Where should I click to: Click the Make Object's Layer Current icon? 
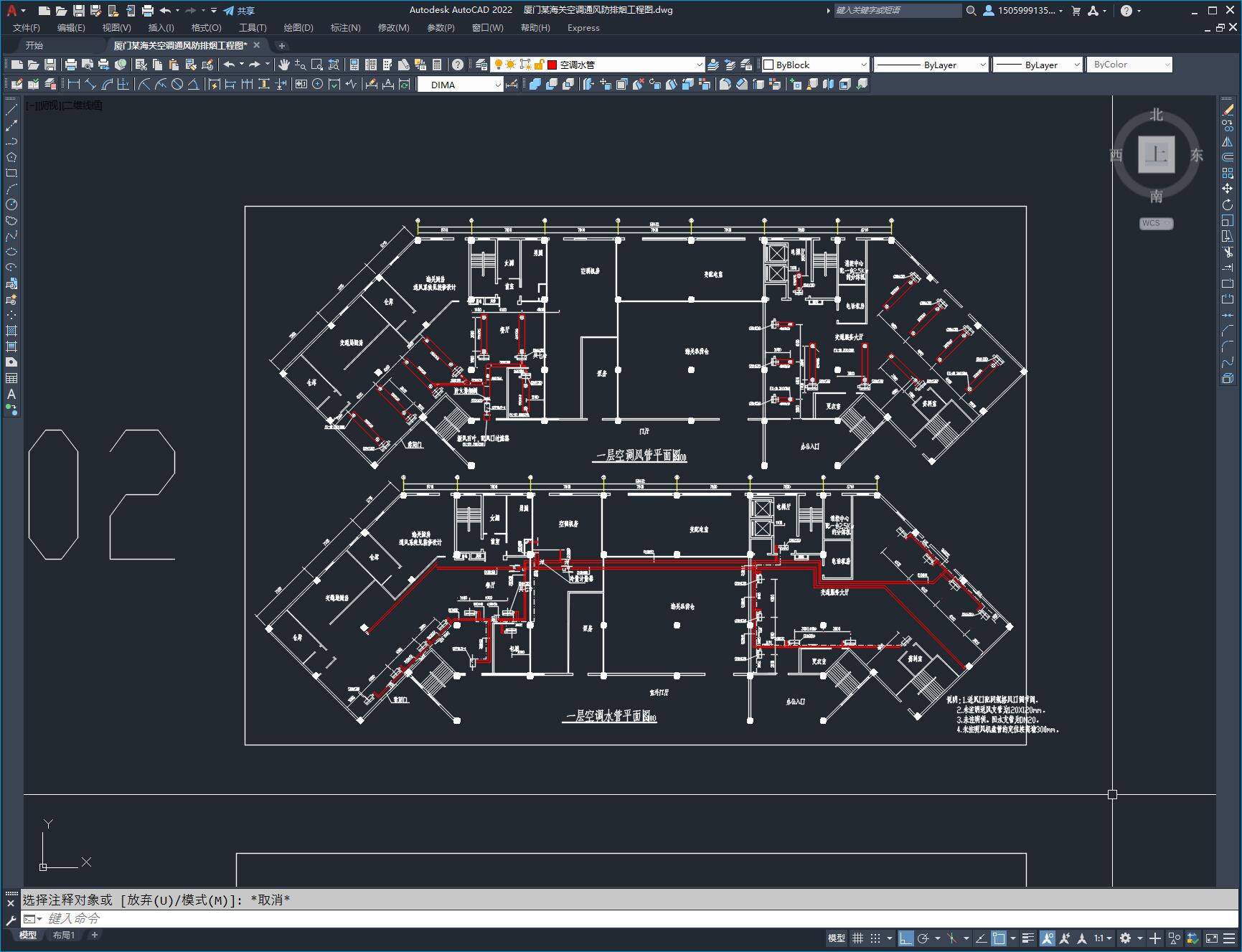point(713,65)
